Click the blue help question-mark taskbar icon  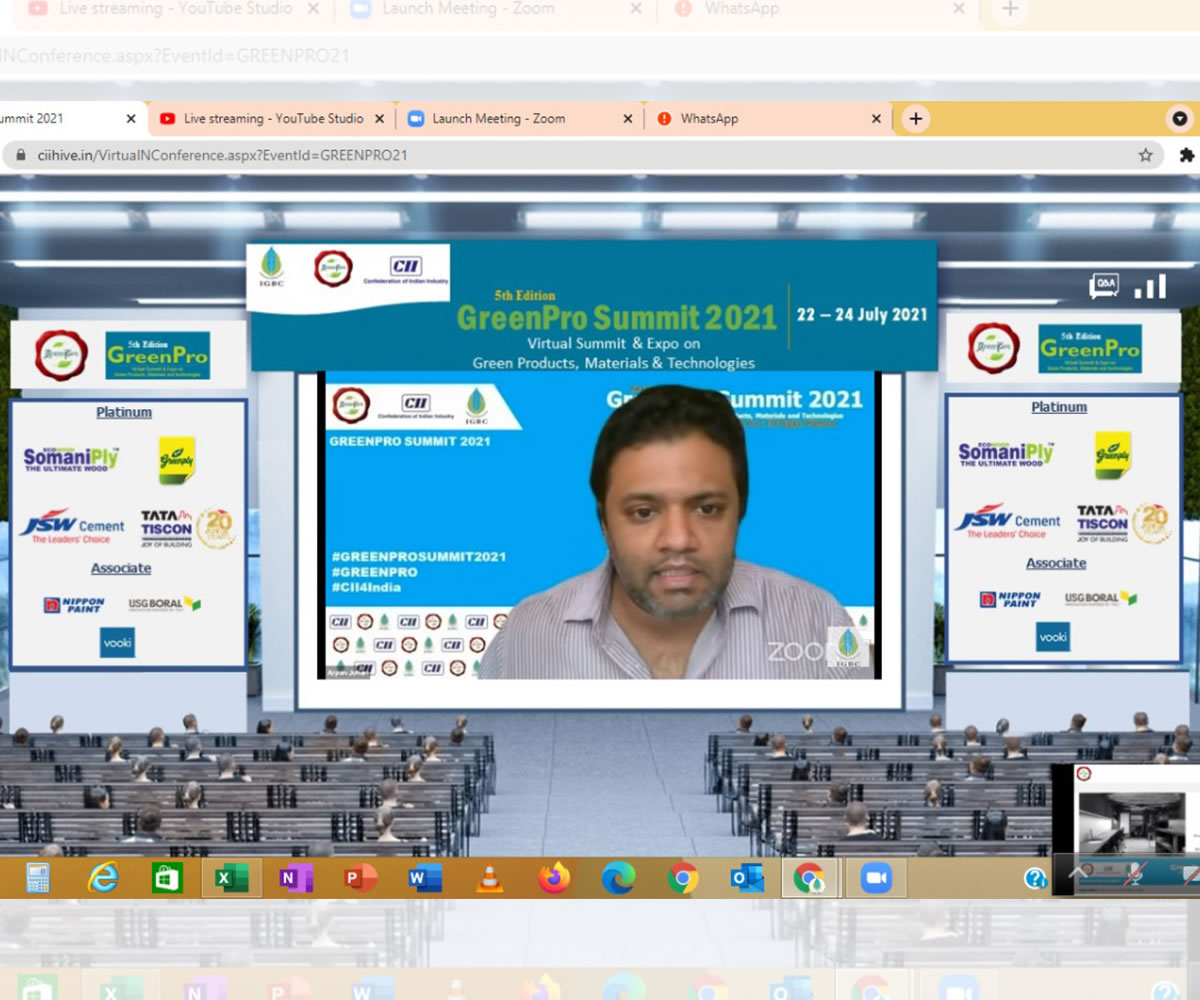1036,878
